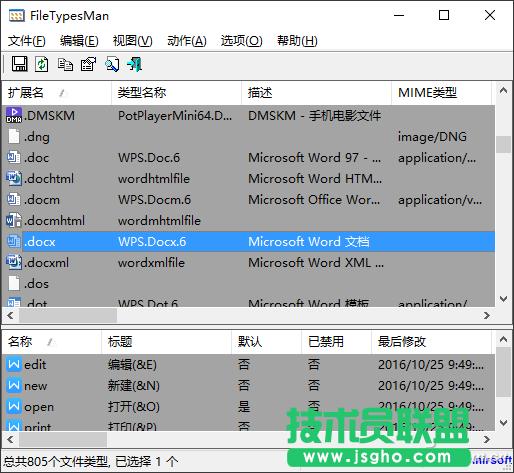This screenshot has height=473, width=514.
Task: Select the edit action row
Action: pyautogui.click(x=248, y=365)
